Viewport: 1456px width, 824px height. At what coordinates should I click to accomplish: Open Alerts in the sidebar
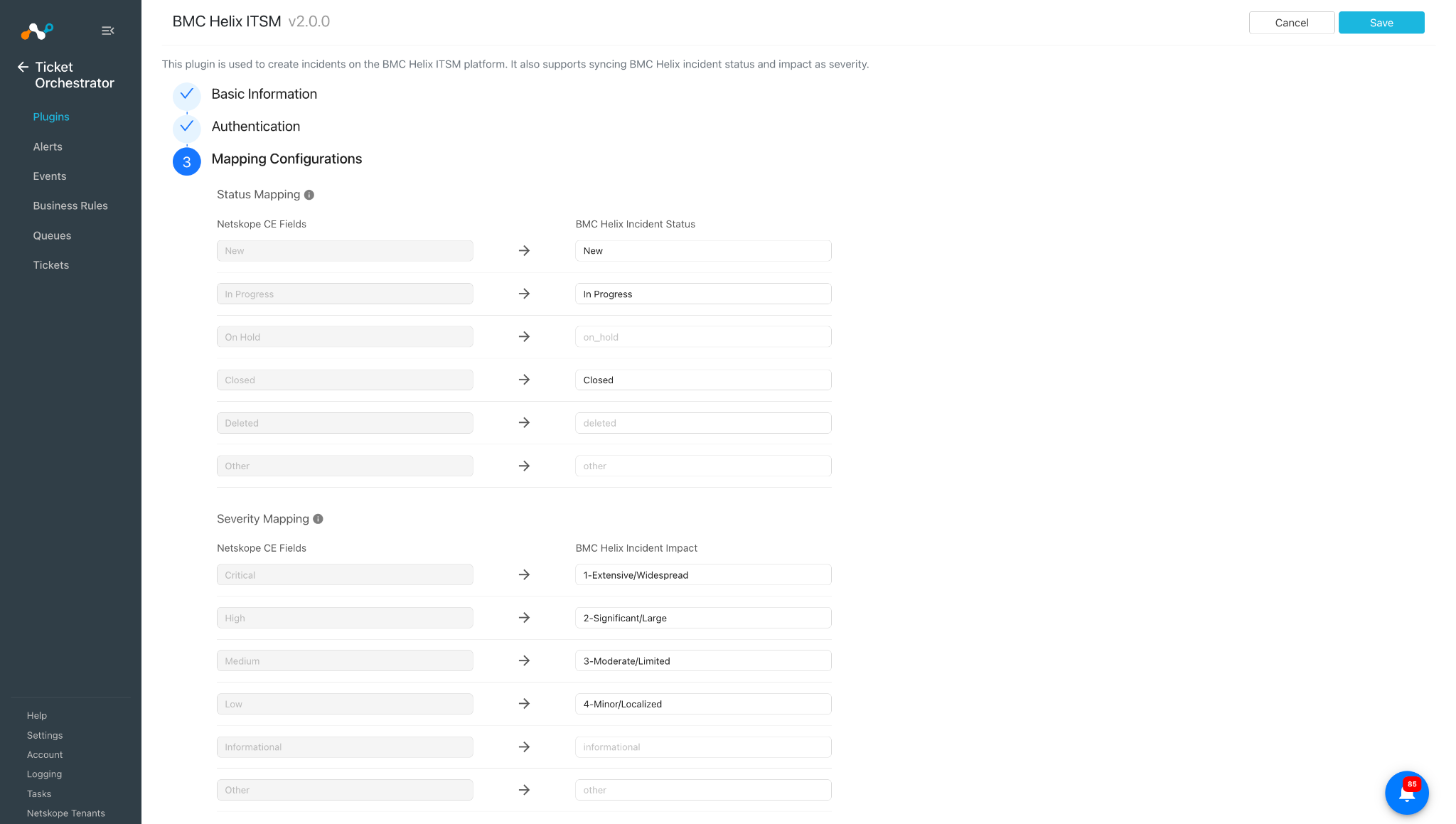48,146
